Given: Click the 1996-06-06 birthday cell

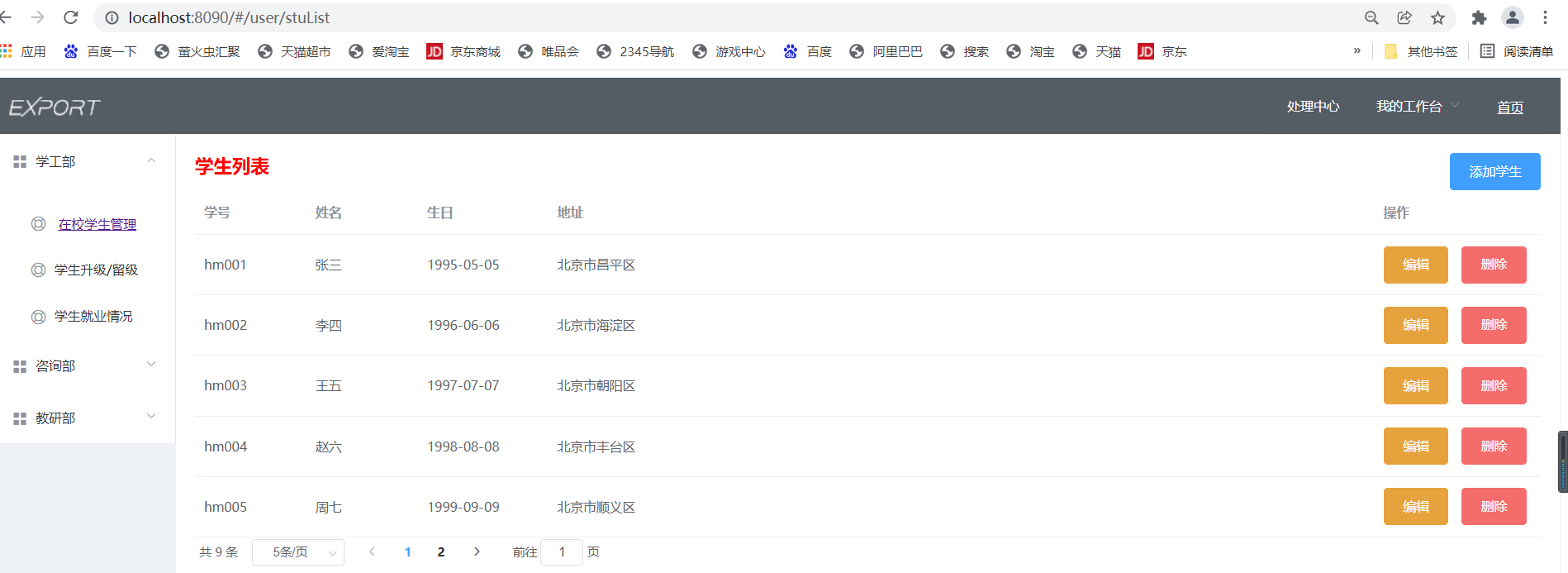Looking at the screenshot, I should click(x=463, y=325).
